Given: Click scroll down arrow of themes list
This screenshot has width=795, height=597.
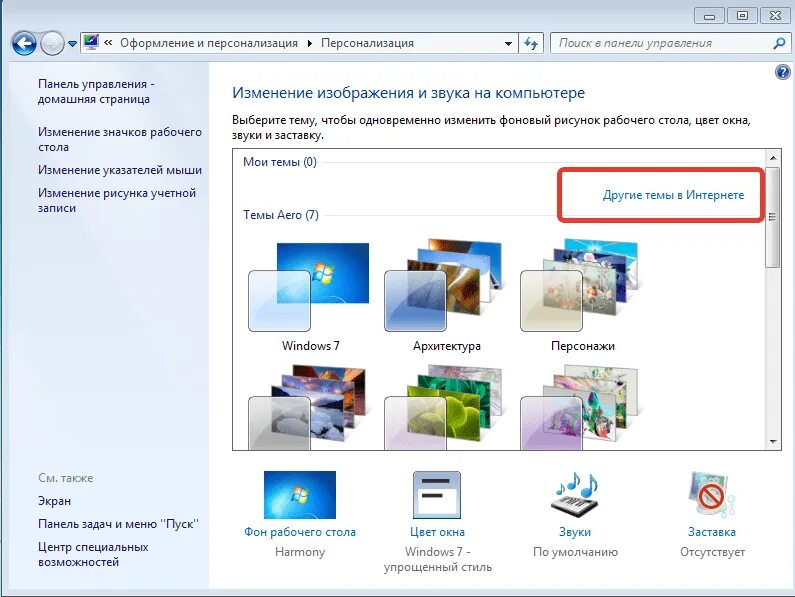Looking at the screenshot, I should [x=773, y=442].
